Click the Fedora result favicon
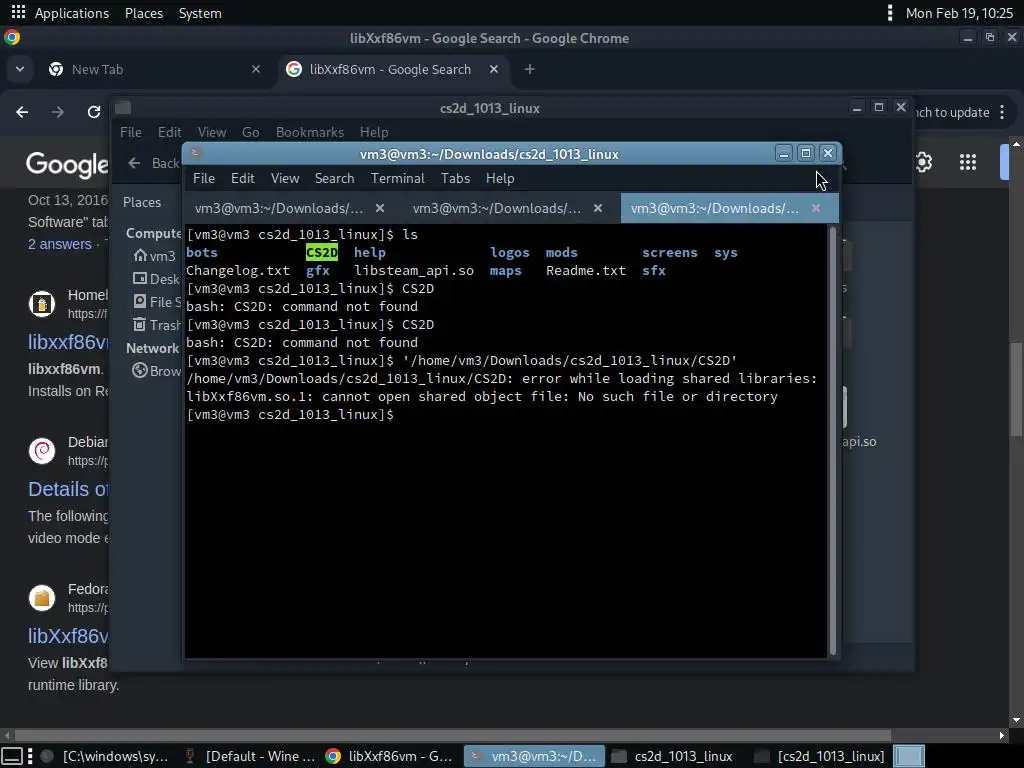 (x=42, y=598)
